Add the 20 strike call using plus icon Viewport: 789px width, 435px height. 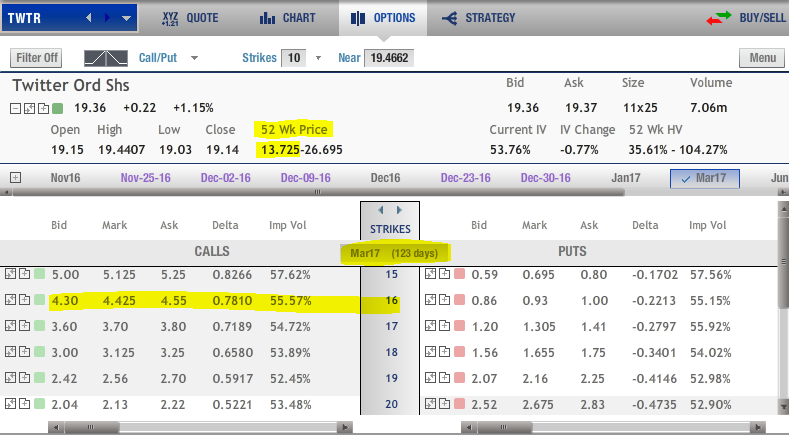24,403
